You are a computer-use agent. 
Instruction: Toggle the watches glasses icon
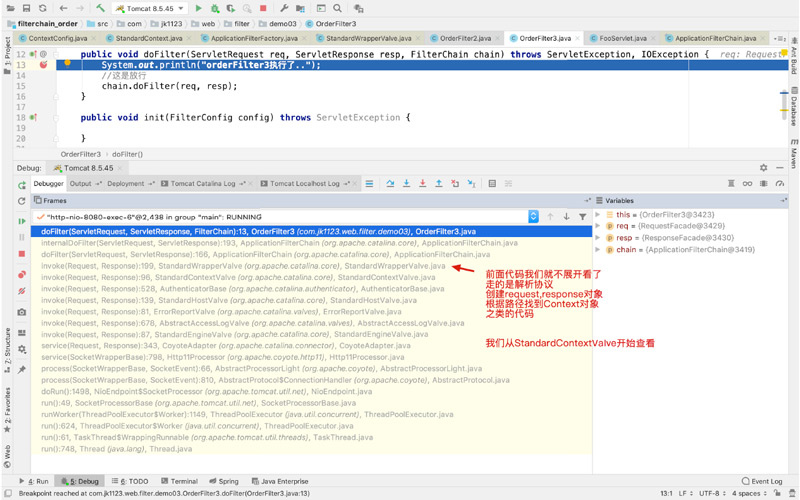click(747, 184)
